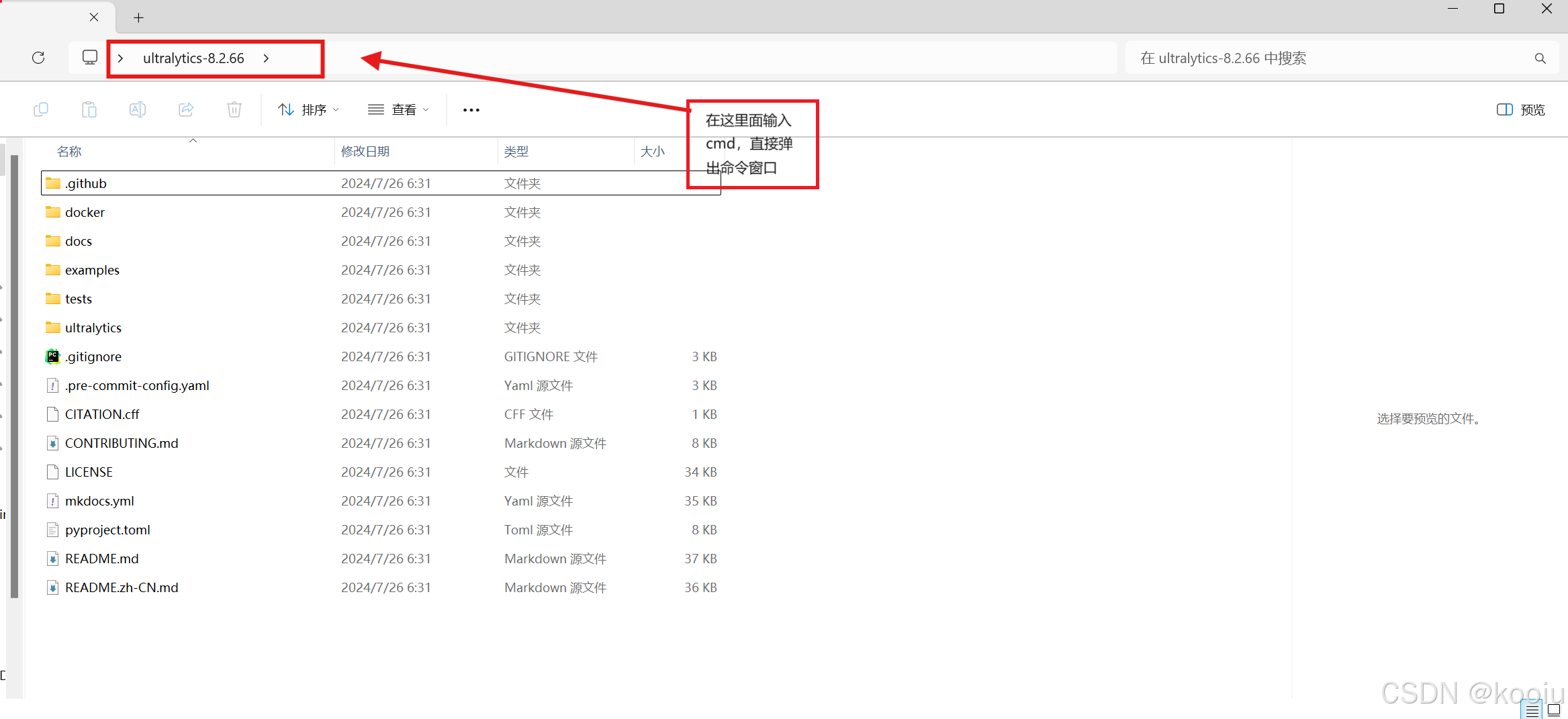
Task: Click the 34 KB size of LICENSE
Action: [x=700, y=472]
